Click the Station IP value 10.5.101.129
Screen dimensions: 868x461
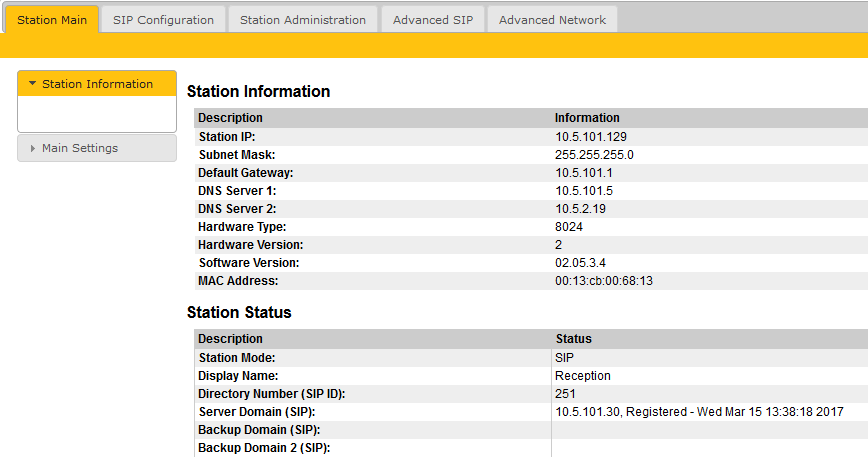coord(591,137)
